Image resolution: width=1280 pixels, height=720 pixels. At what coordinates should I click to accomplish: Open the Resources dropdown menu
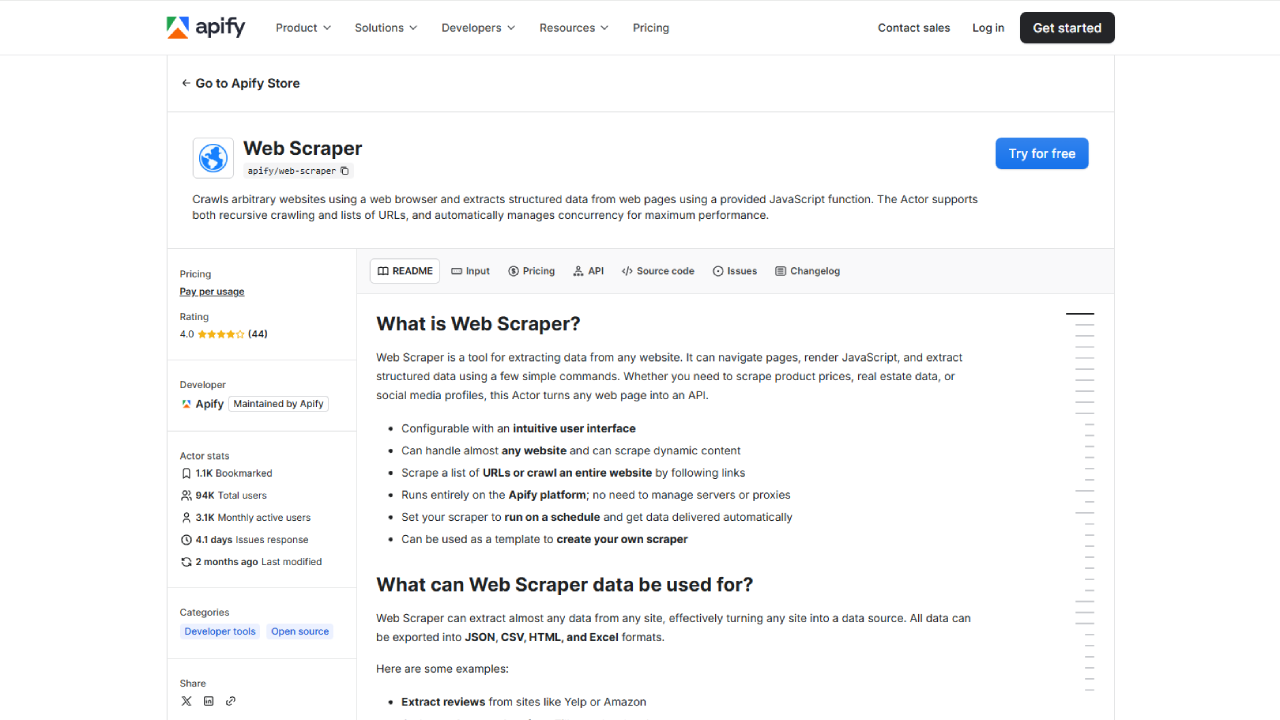point(574,28)
